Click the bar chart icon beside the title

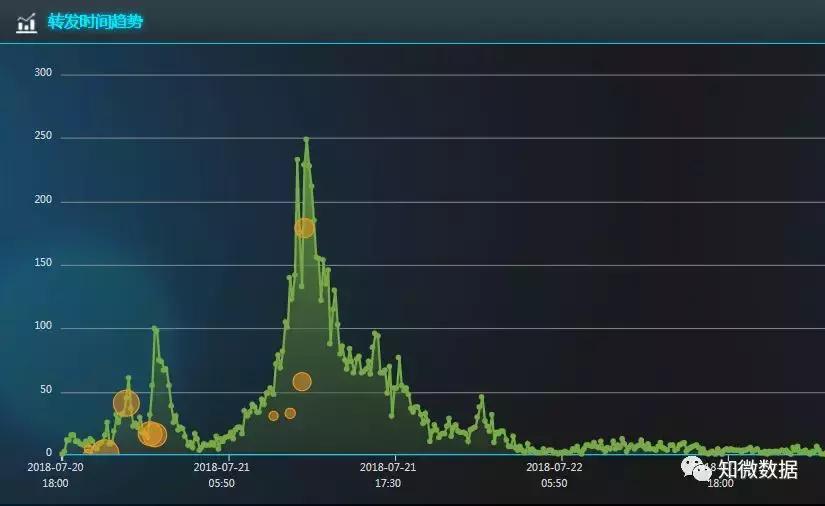tap(26, 23)
